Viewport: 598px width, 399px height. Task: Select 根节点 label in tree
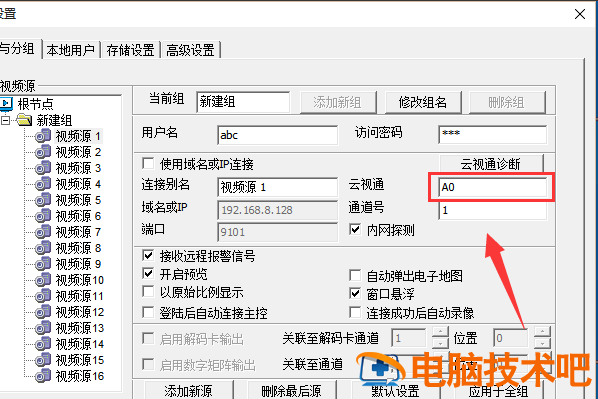point(35,104)
